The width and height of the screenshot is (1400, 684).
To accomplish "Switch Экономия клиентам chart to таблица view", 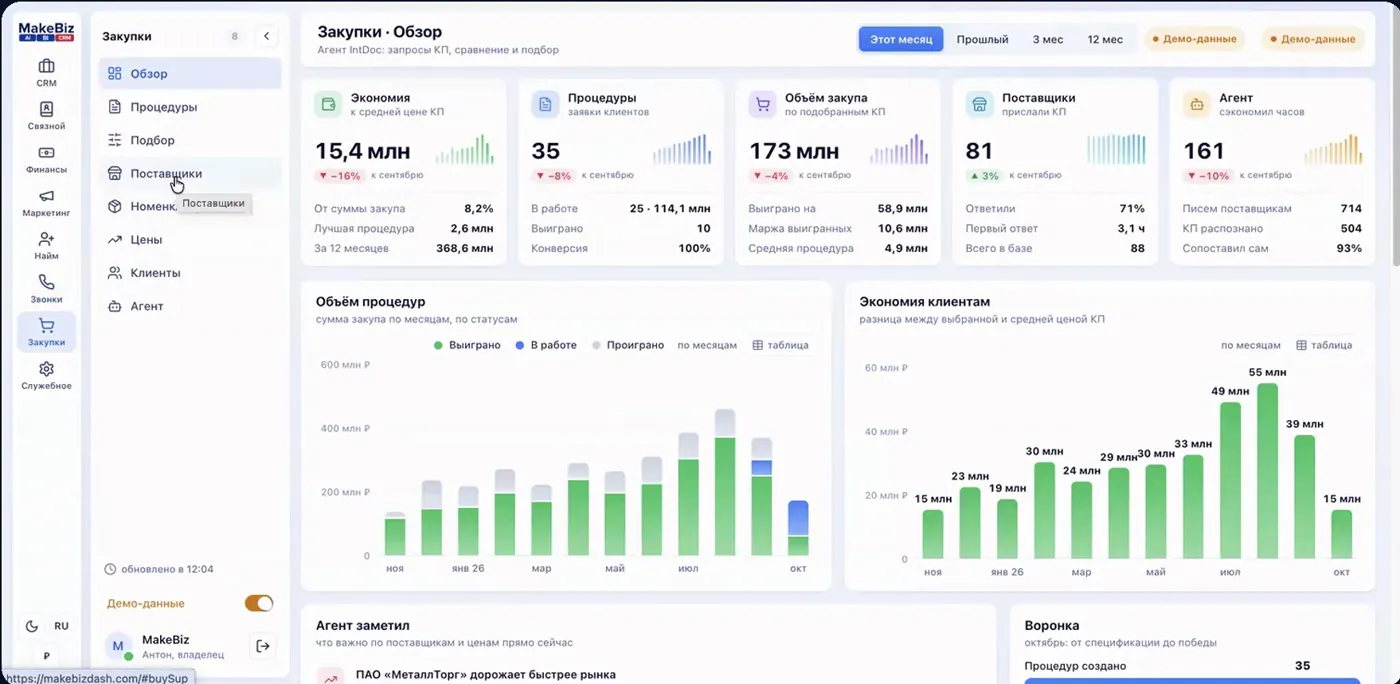I will (x=1324, y=345).
